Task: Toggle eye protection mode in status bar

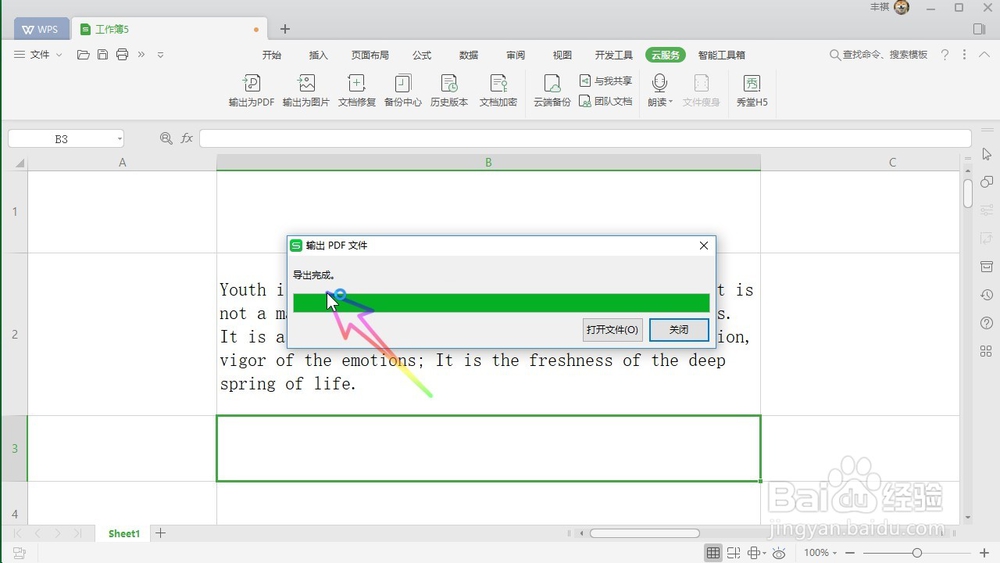Action: click(x=779, y=553)
